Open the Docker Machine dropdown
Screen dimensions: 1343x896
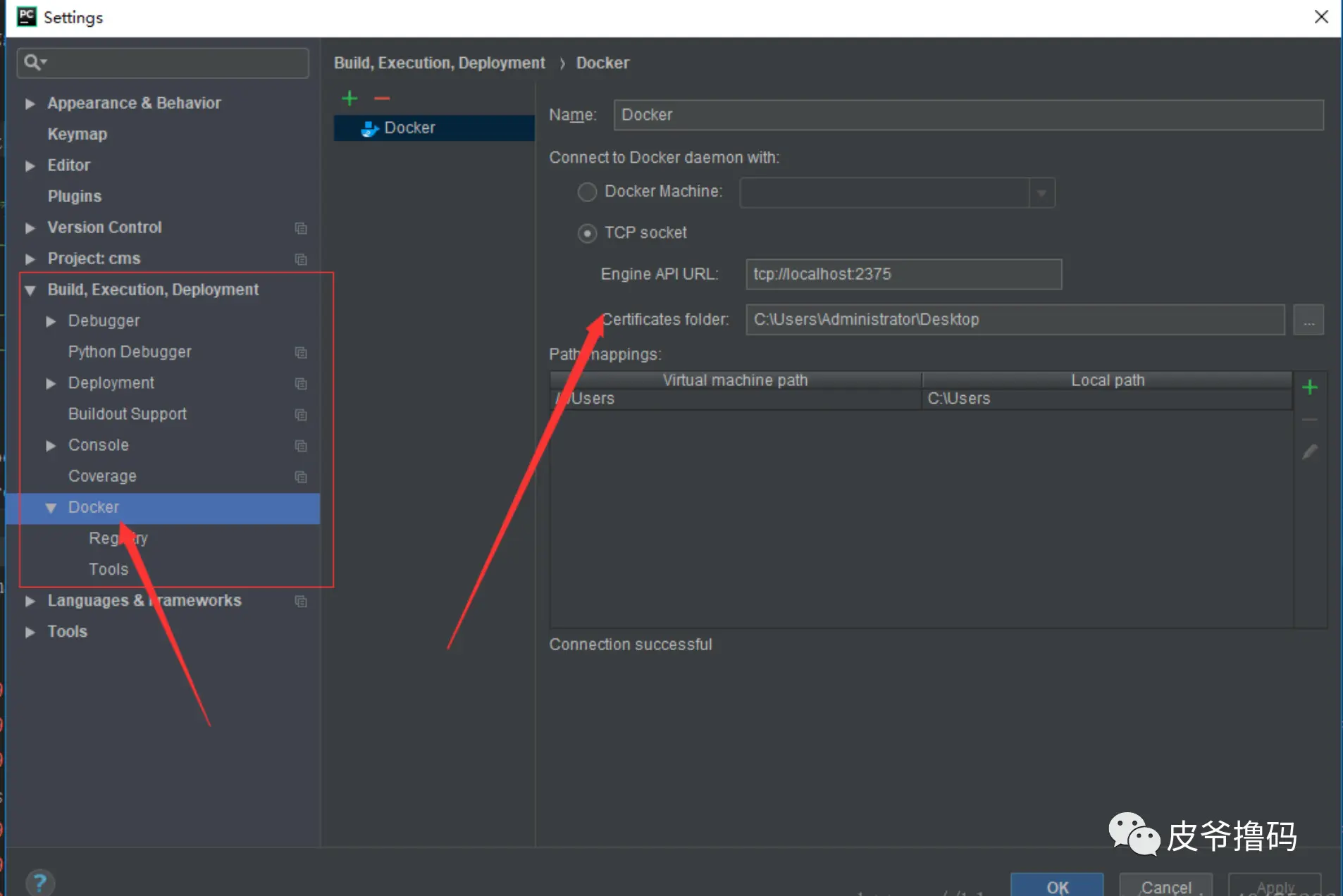tap(1041, 193)
